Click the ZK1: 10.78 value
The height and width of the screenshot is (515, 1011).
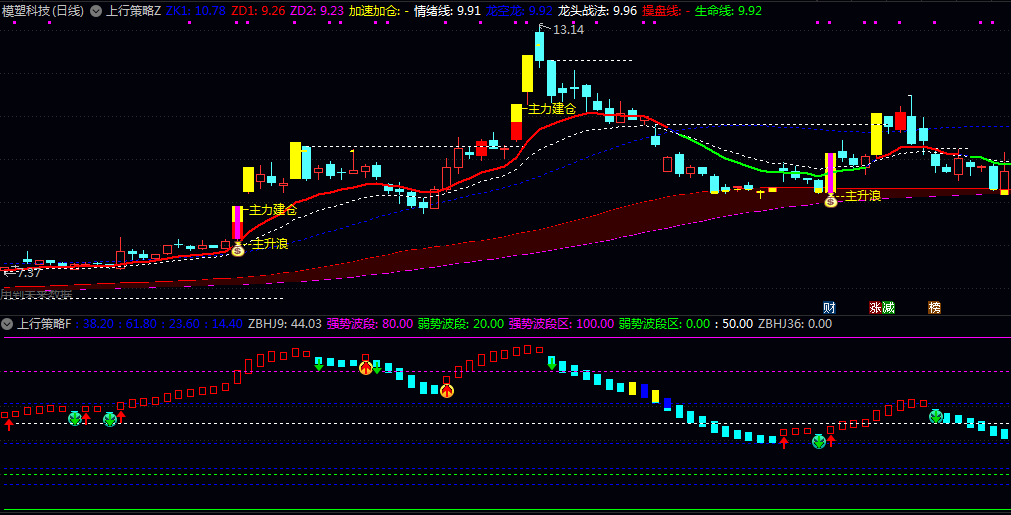(196, 11)
